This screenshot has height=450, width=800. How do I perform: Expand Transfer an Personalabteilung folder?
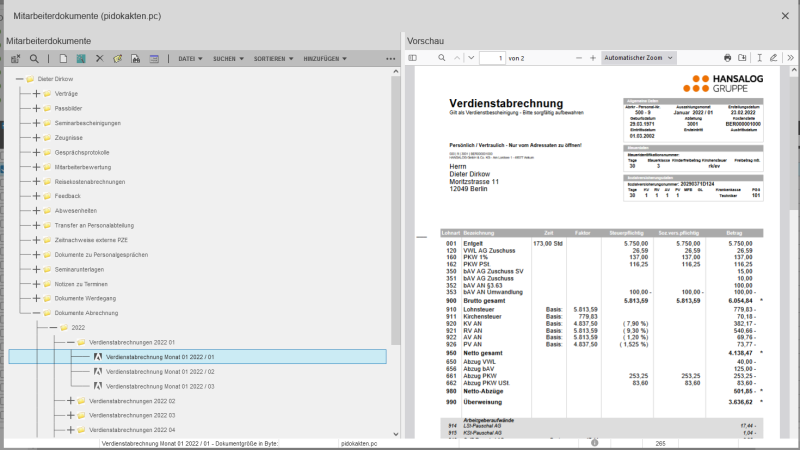click(x=36, y=225)
